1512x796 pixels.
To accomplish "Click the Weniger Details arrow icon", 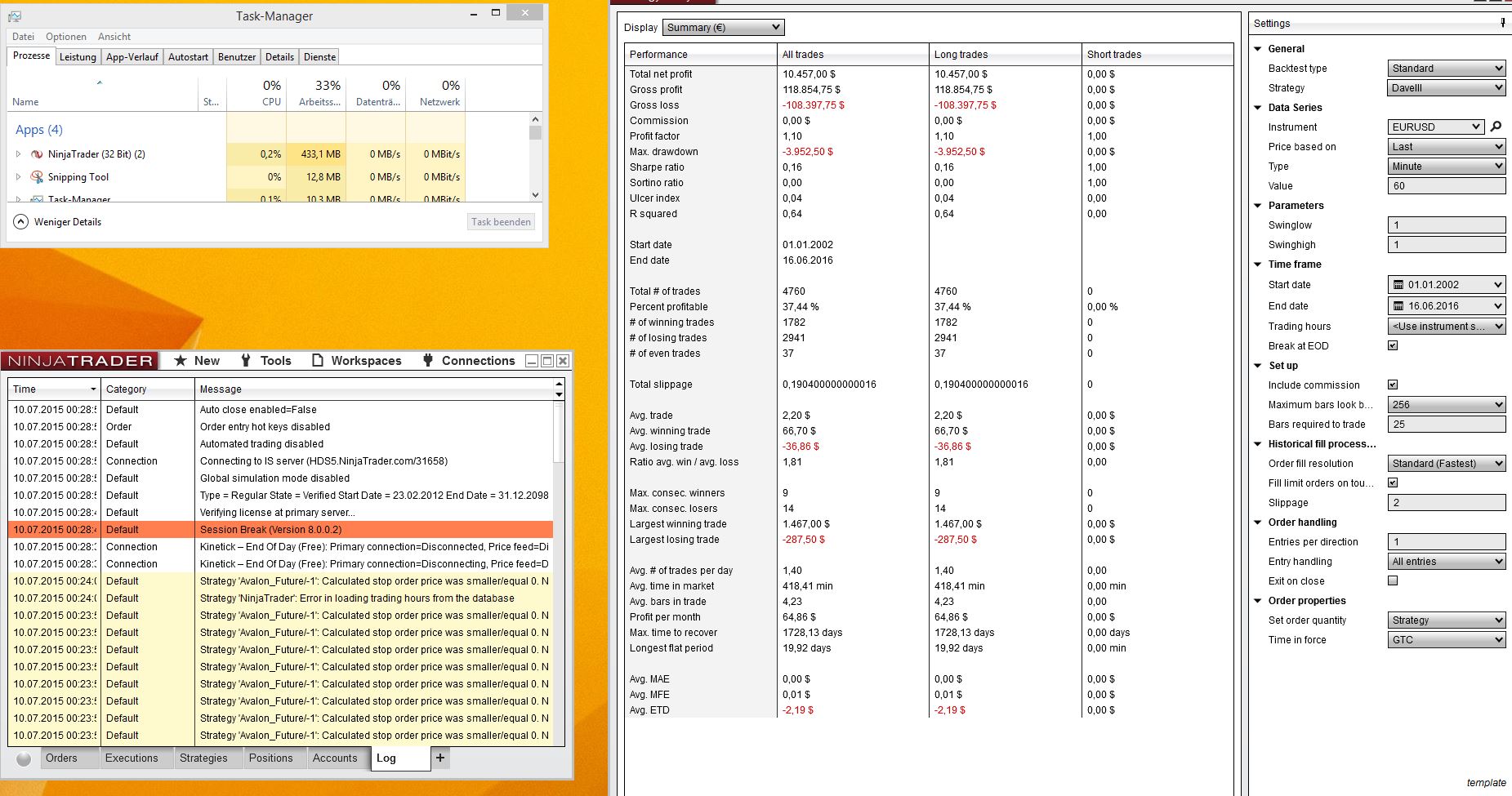I will pyautogui.click(x=20, y=222).
